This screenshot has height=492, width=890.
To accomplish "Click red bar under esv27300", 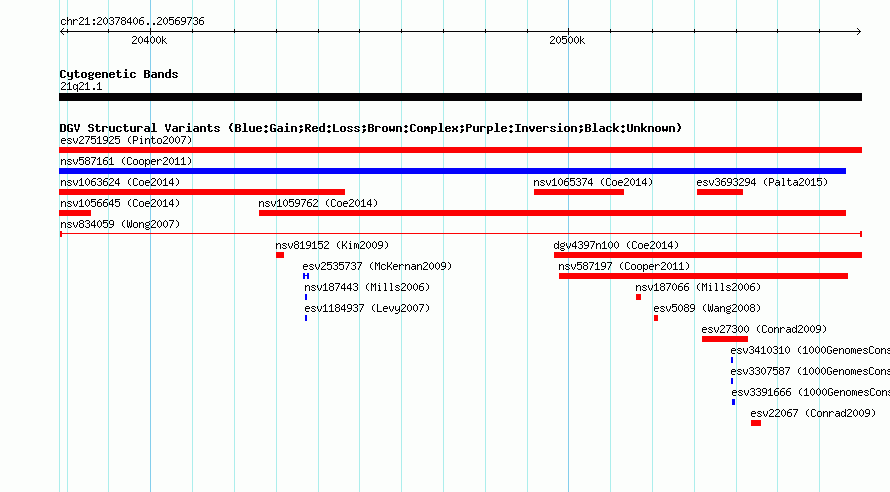I will pos(725,339).
